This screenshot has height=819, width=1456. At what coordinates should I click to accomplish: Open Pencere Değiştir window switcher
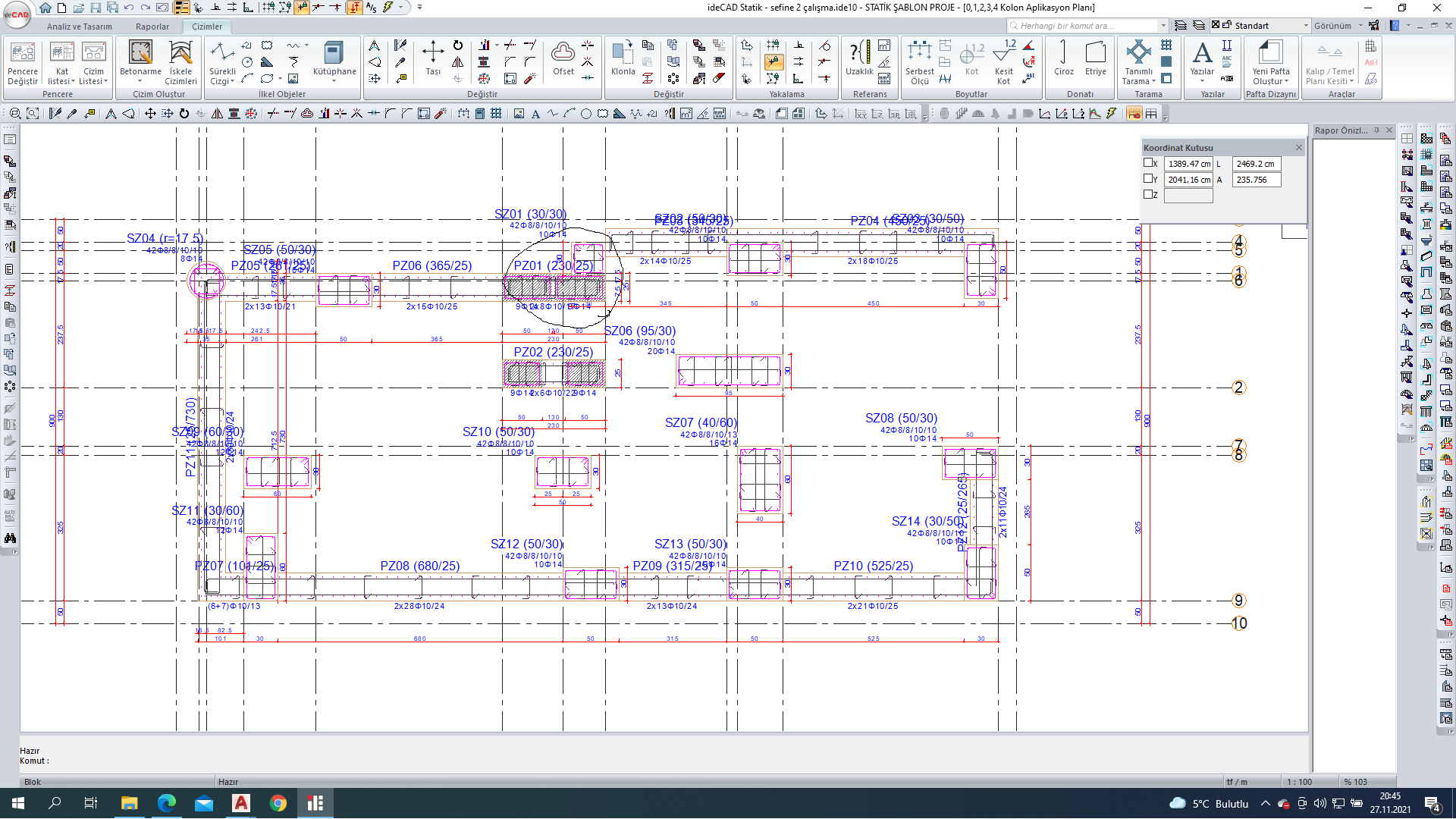pos(23,62)
